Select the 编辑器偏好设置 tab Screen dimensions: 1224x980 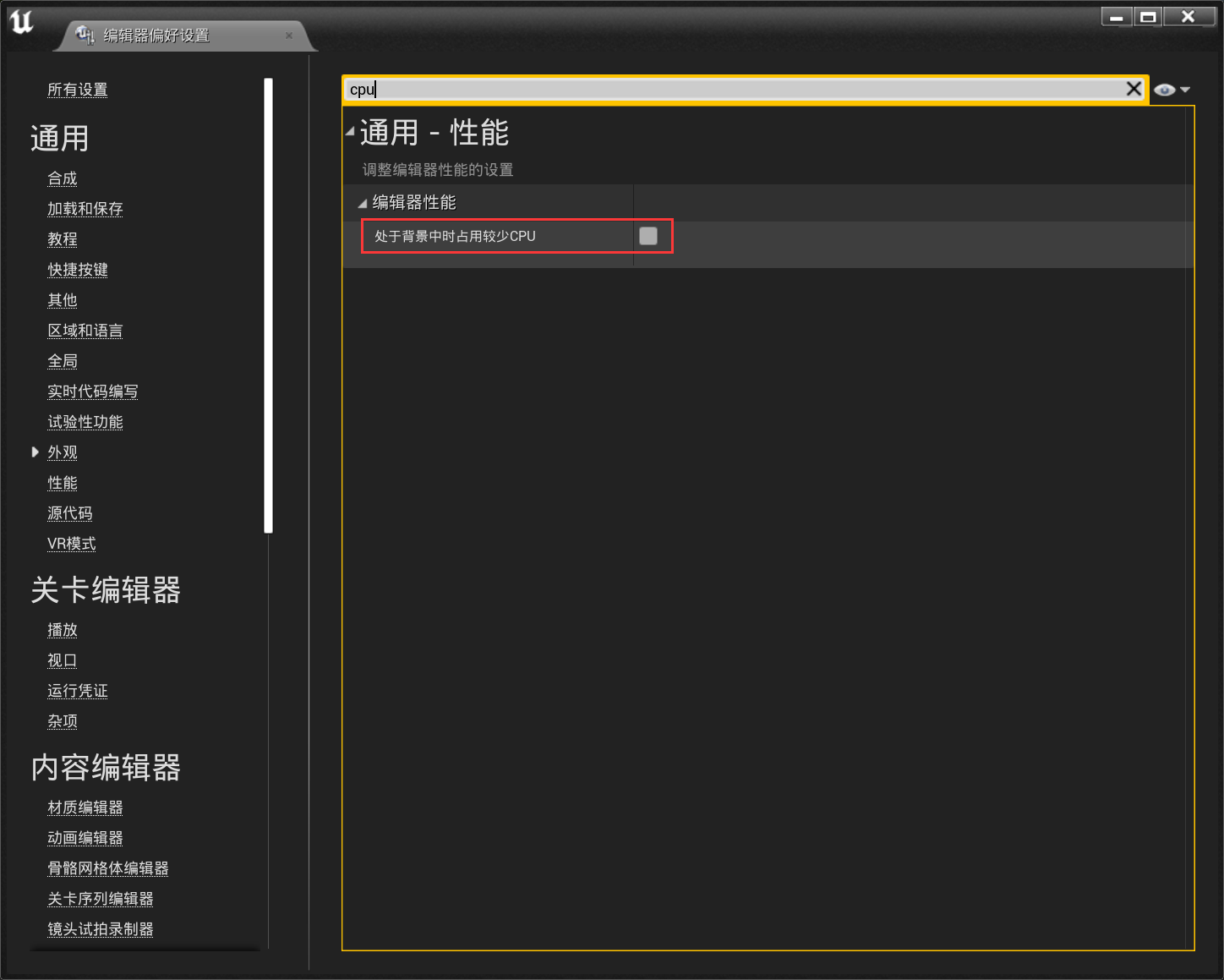click(x=169, y=36)
